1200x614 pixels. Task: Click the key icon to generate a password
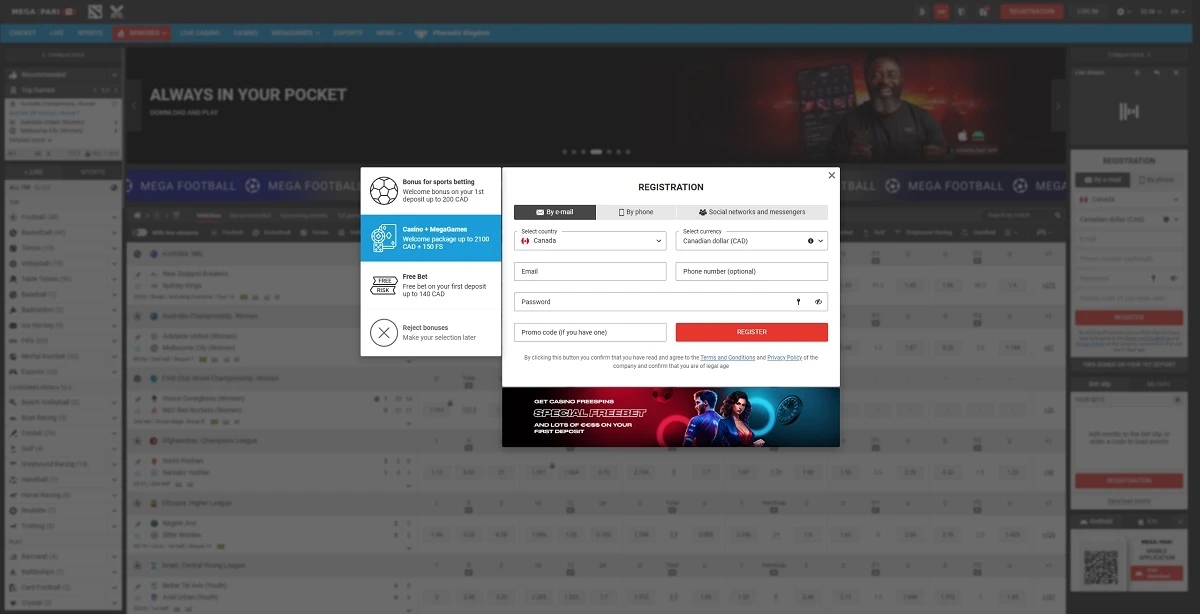pyautogui.click(x=798, y=301)
